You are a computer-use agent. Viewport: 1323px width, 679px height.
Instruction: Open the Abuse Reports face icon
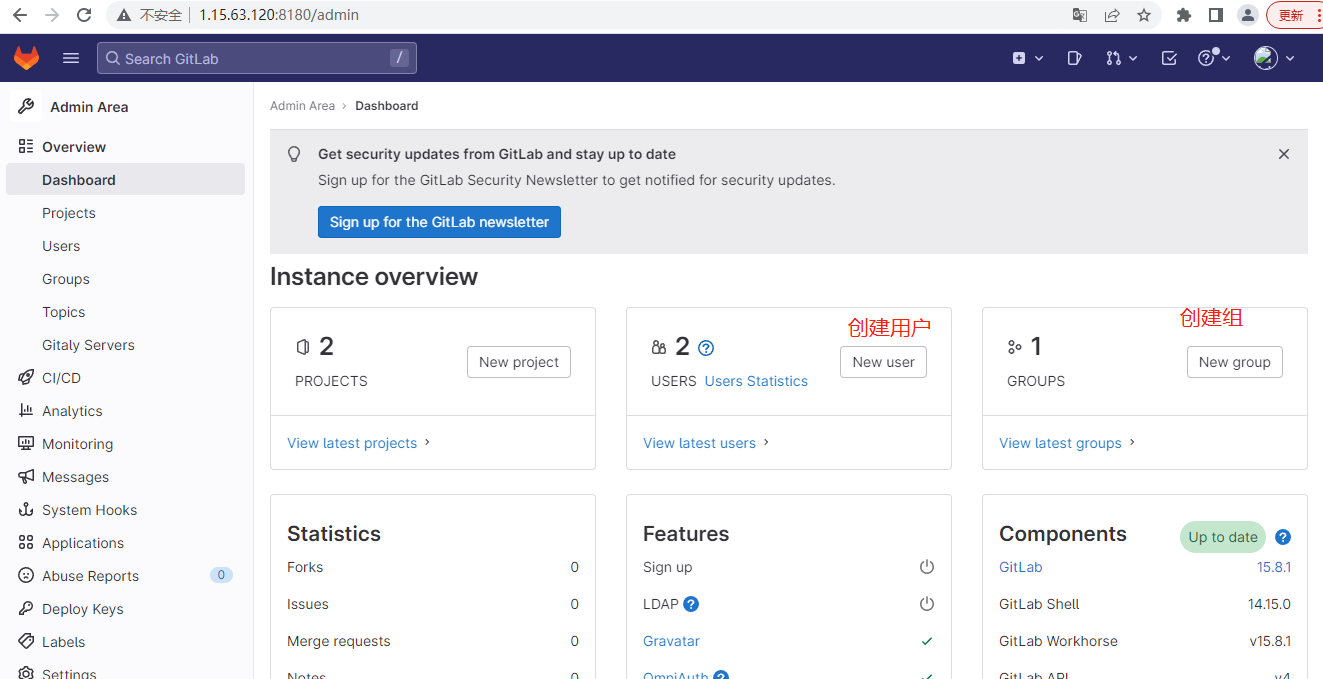[x=26, y=575]
